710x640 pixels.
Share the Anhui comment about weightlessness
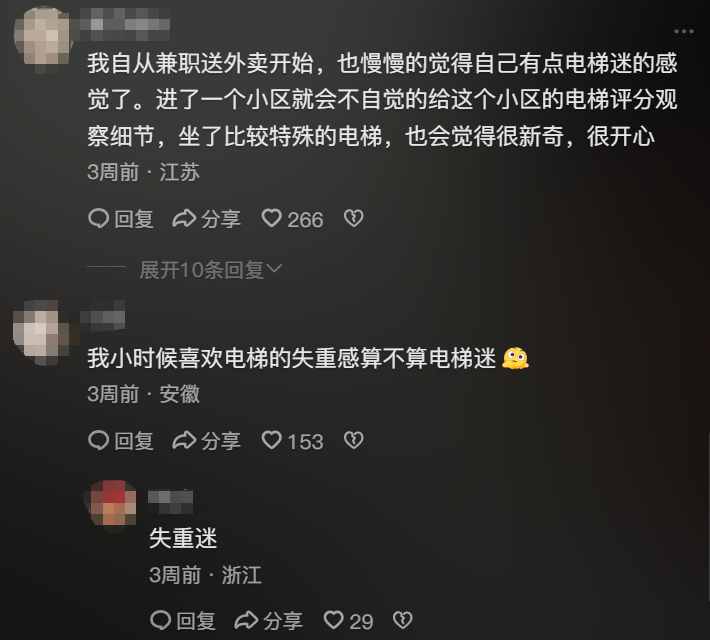(x=206, y=441)
